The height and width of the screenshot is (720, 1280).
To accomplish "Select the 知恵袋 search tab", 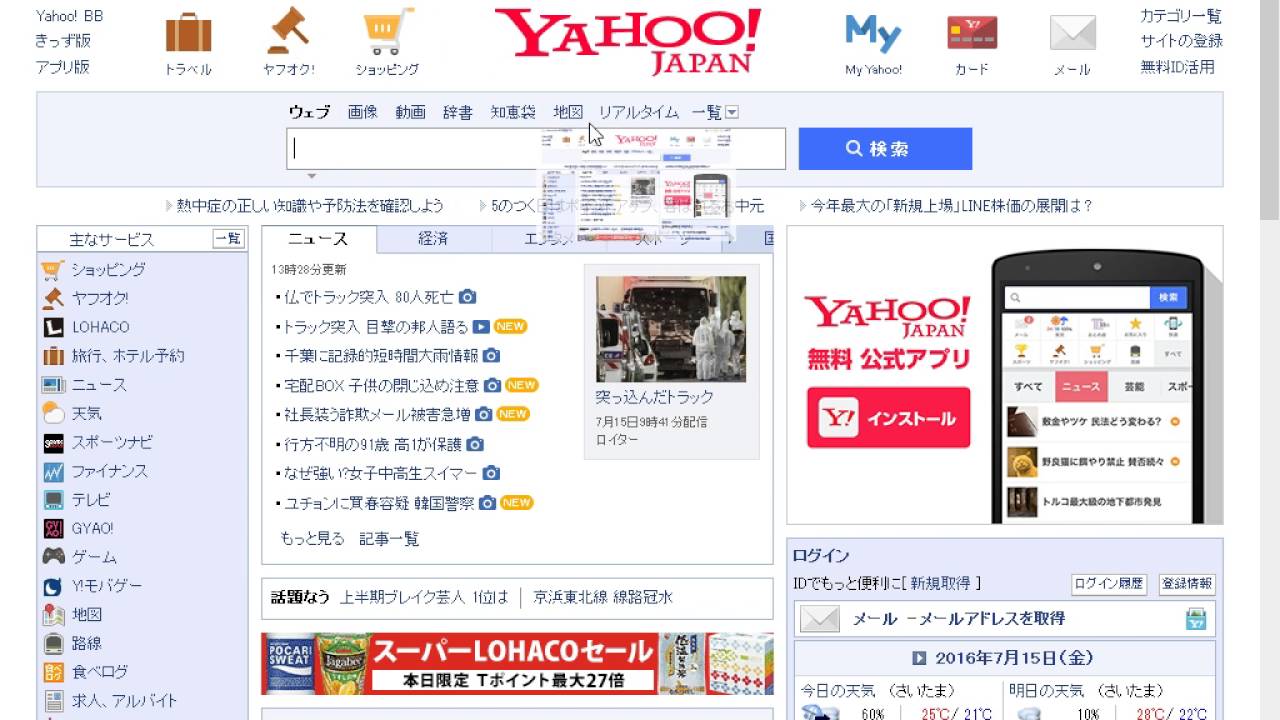I will 513,112.
